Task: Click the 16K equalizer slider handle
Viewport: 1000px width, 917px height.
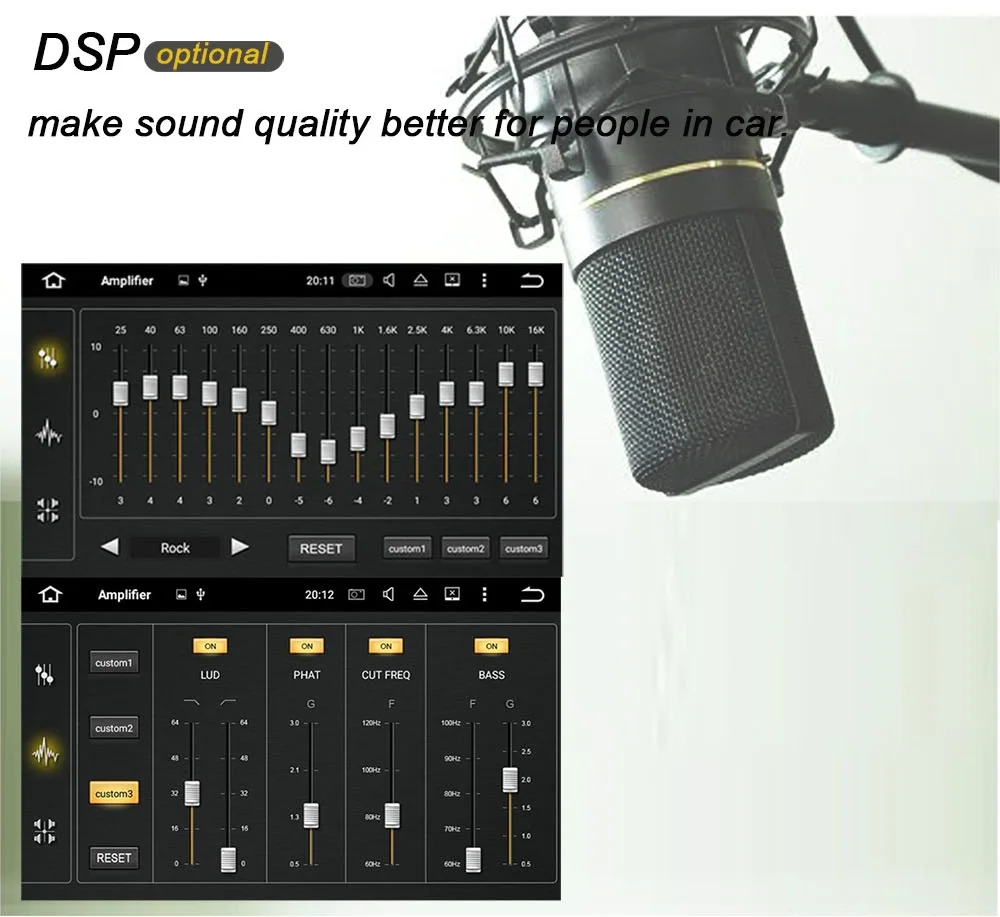Action: coord(536,374)
